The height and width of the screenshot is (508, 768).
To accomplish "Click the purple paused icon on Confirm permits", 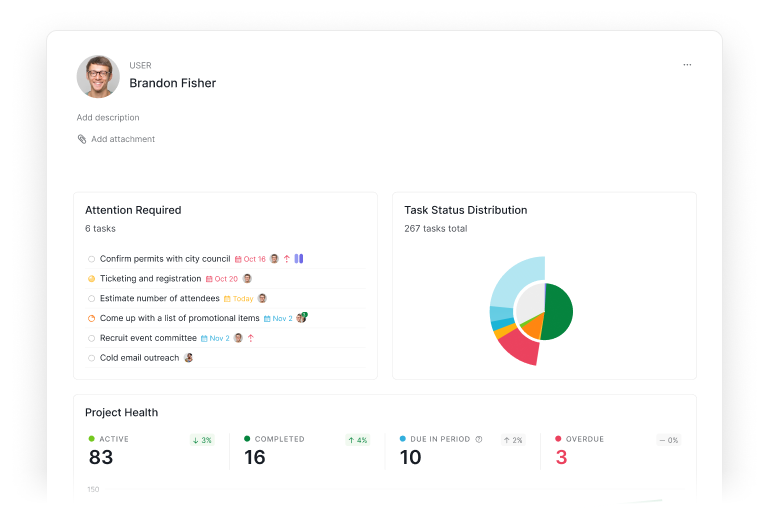I will tap(299, 258).
